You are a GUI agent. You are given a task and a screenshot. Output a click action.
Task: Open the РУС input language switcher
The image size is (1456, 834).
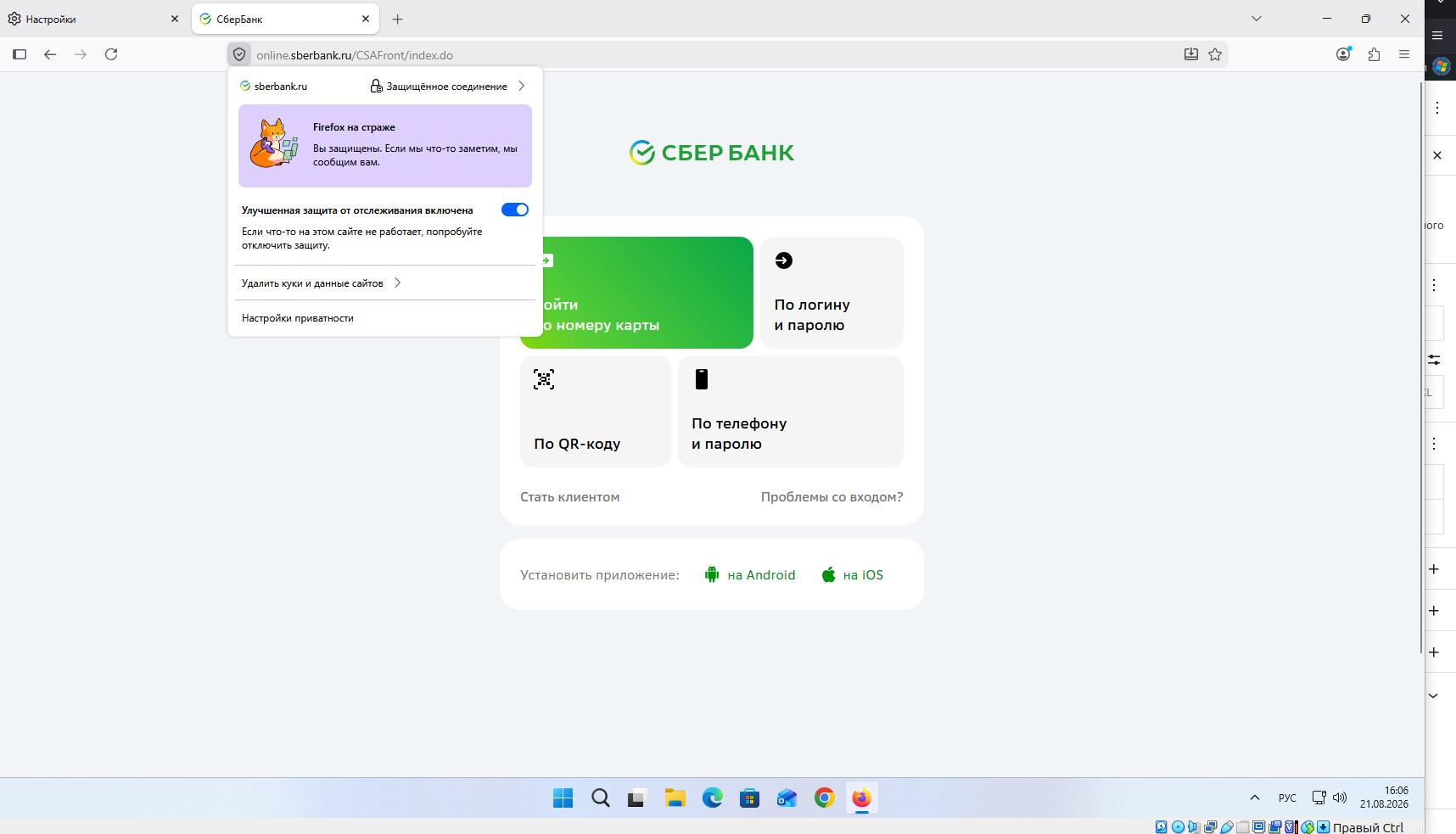coord(1287,798)
